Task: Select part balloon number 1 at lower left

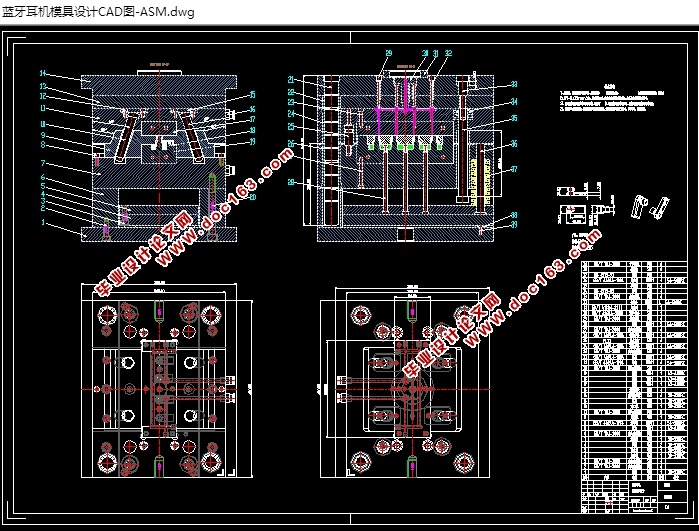Action: click(x=43, y=222)
